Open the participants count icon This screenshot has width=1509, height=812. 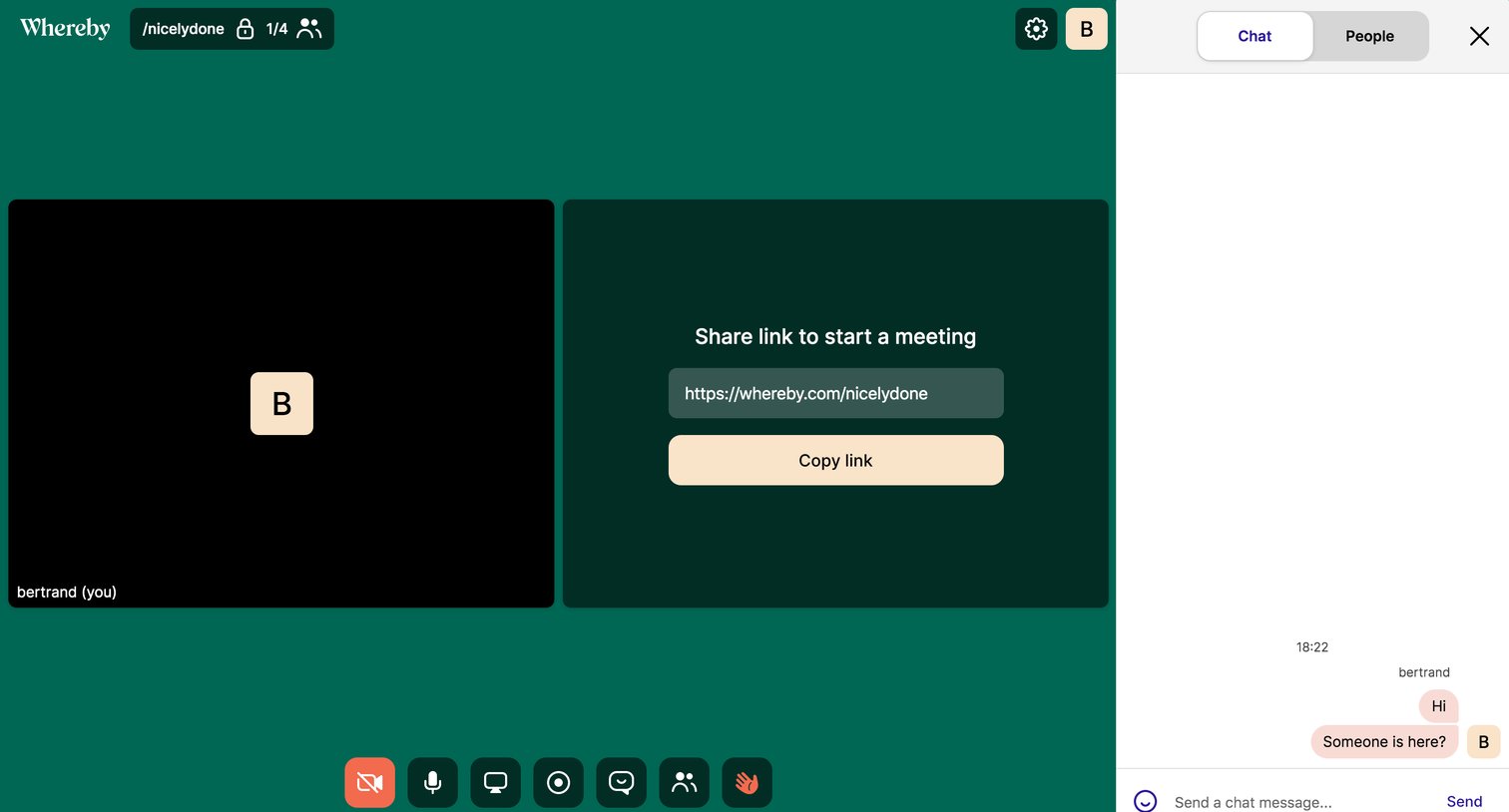(309, 29)
